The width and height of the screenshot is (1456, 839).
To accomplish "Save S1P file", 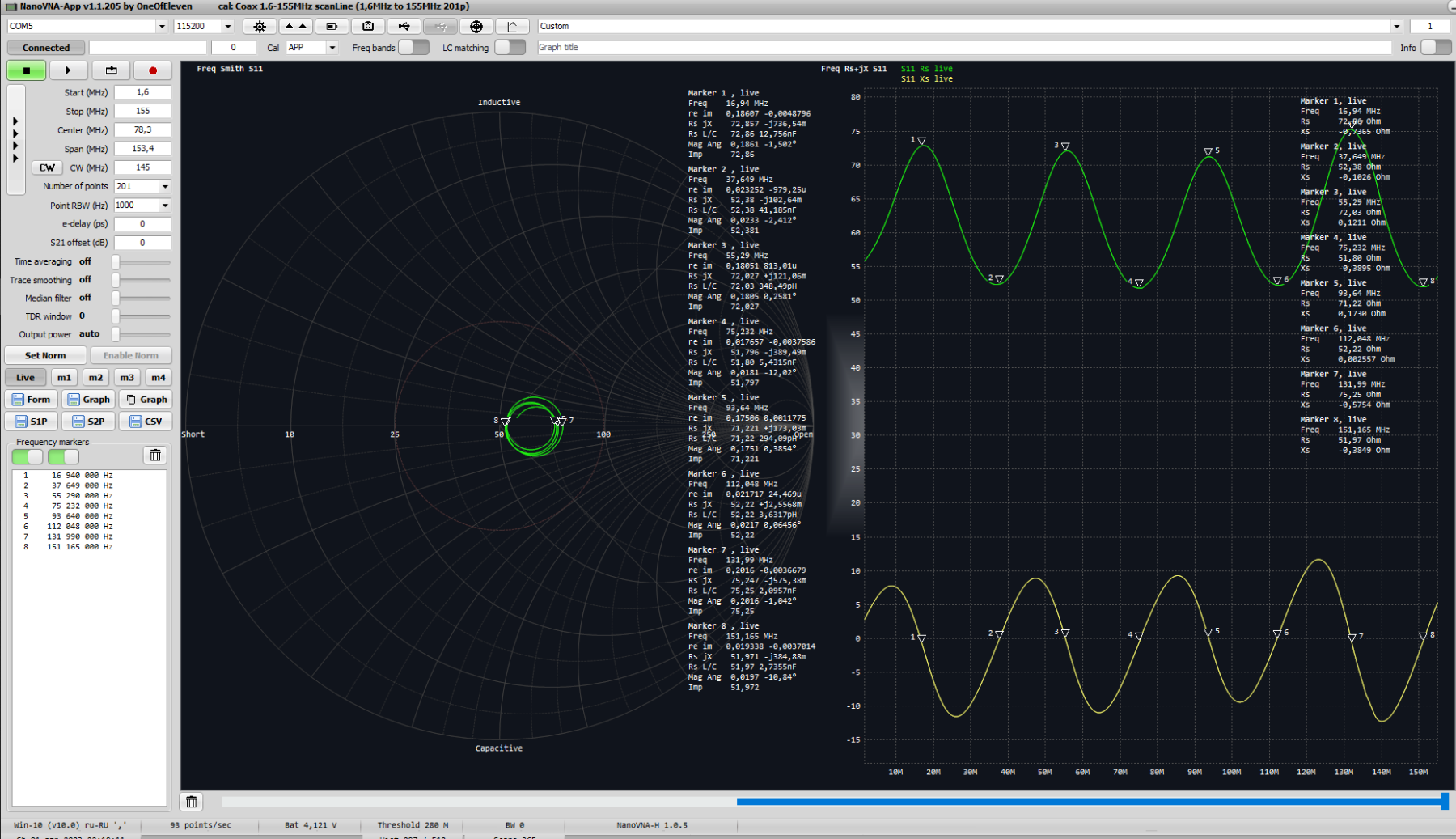I will point(31,422).
